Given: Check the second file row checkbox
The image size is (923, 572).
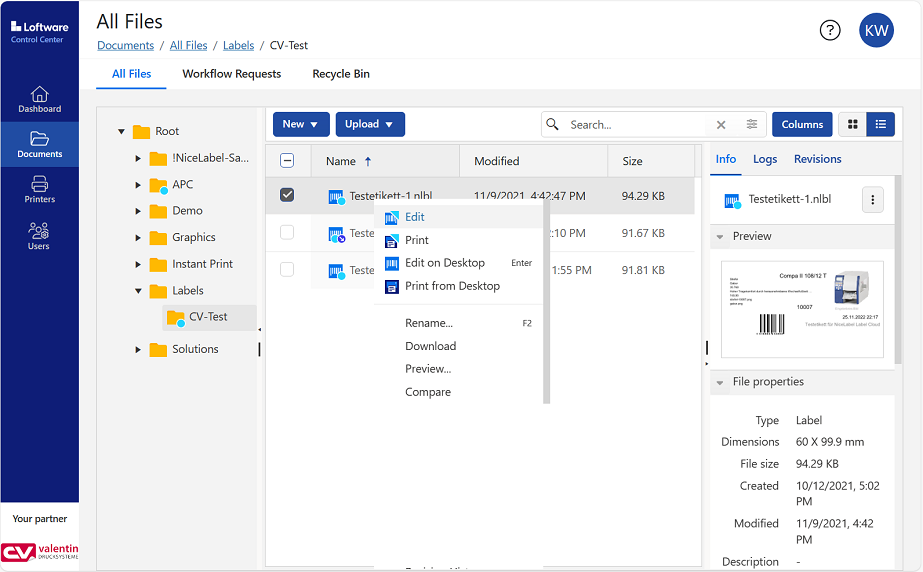Looking at the screenshot, I should tap(287, 232).
